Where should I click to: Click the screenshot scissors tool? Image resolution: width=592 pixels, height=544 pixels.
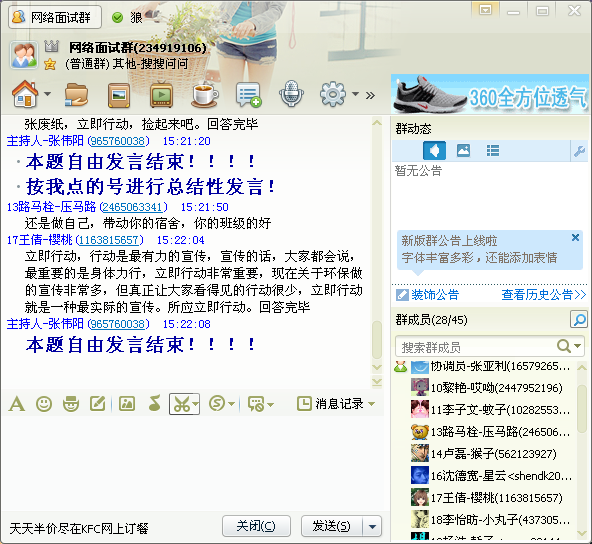point(181,404)
